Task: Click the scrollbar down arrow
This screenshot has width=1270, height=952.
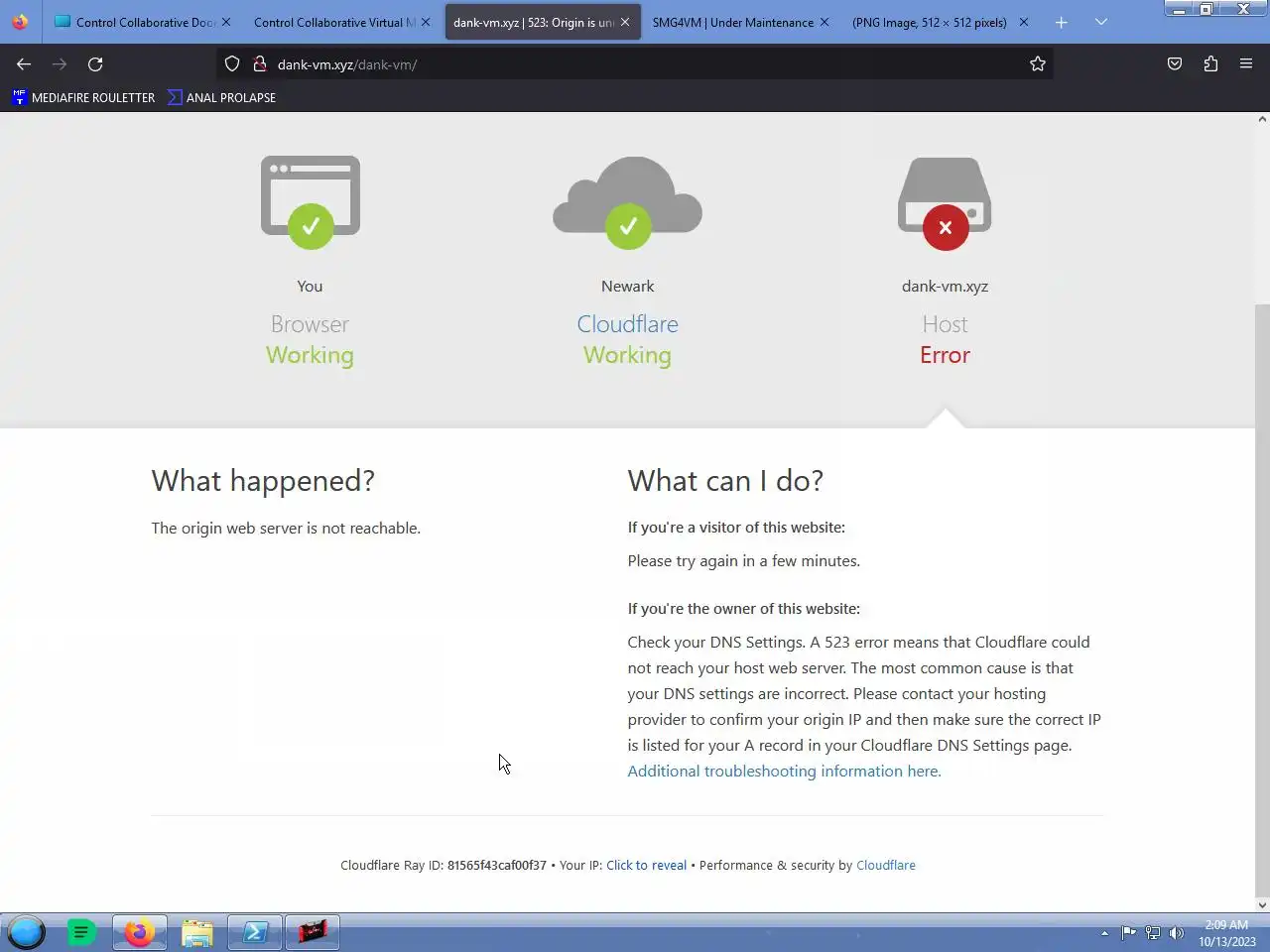Action: (1262, 904)
